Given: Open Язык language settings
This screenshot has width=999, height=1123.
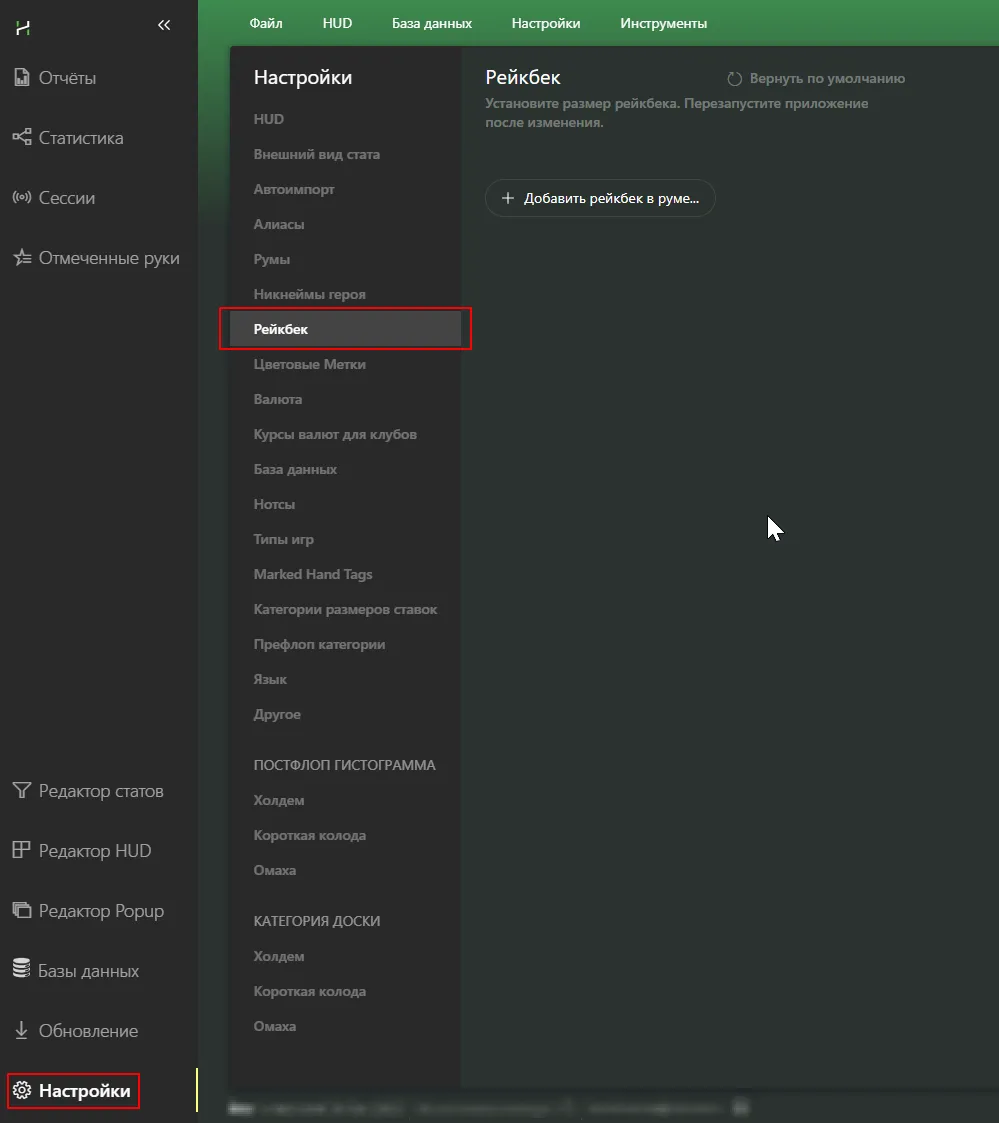Looking at the screenshot, I should pos(270,680).
